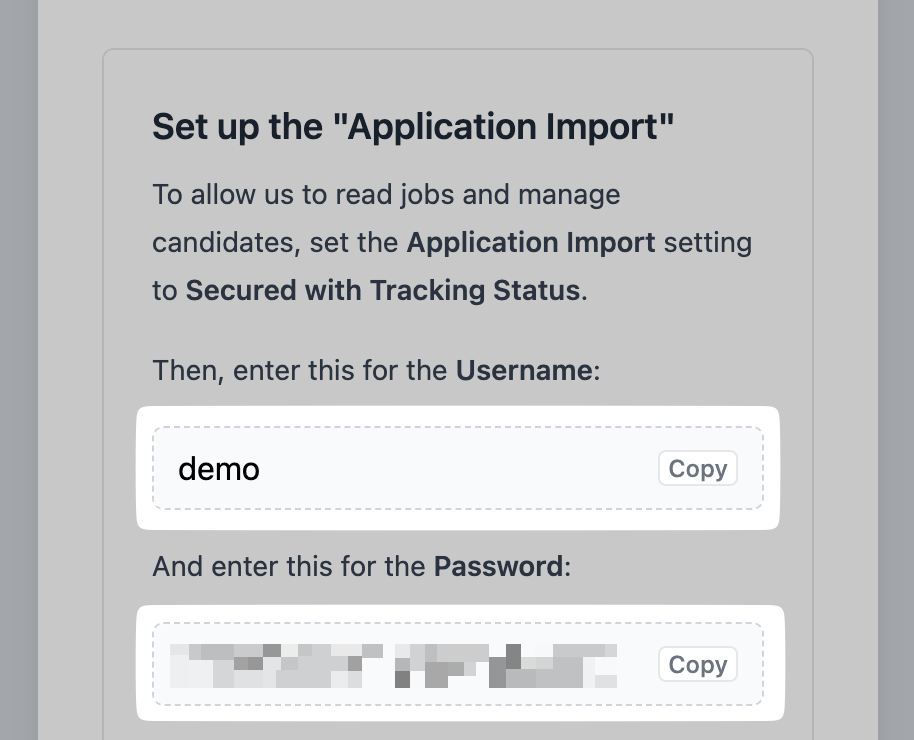Select bold "Application Import" in the paragraph
The image size is (914, 740).
[x=531, y=242]
